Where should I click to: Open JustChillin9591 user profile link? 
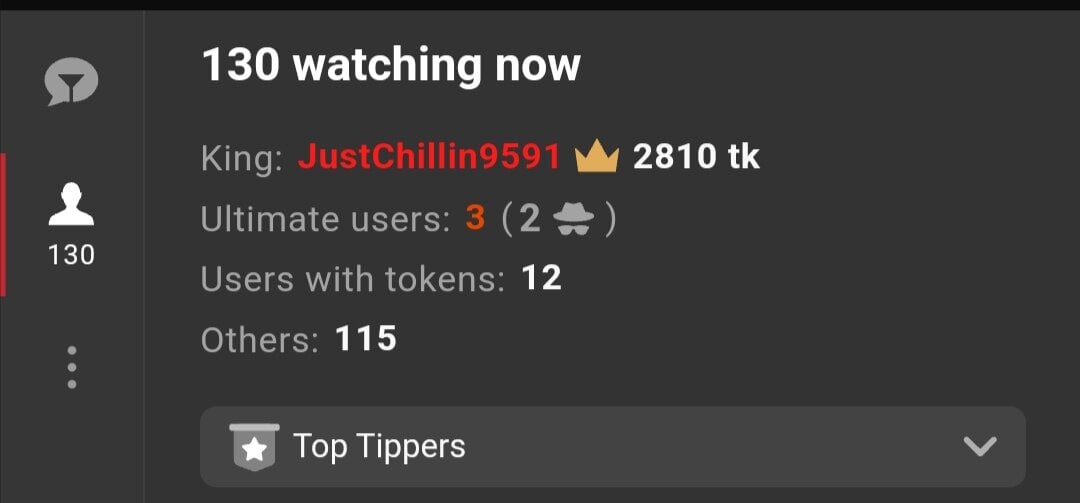coord(429,157)
